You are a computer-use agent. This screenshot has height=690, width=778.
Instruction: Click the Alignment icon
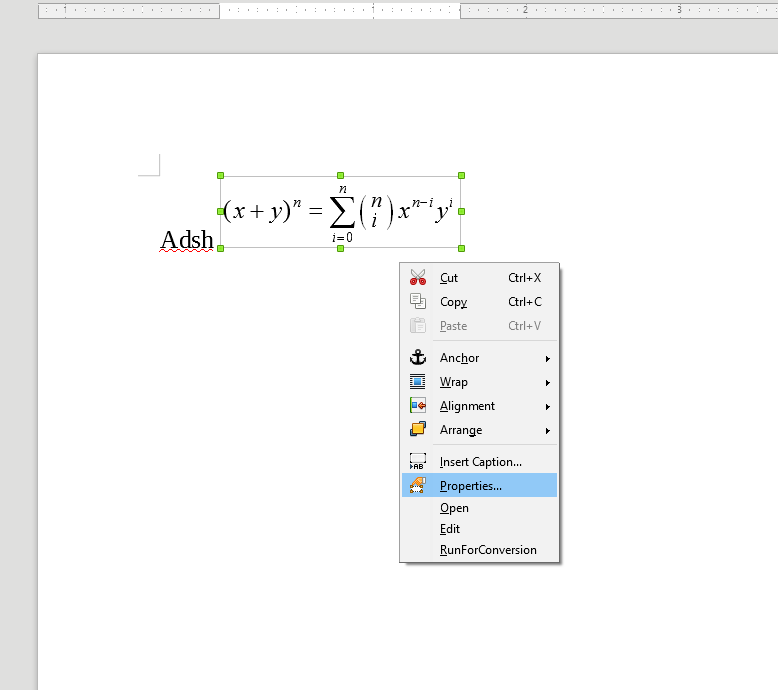[418, 405]
